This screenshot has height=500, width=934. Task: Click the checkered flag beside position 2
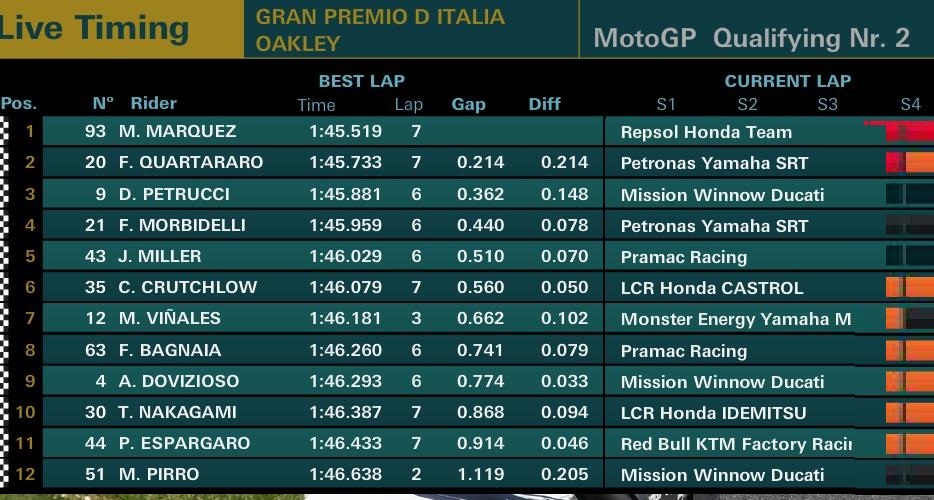coord(4,162)
